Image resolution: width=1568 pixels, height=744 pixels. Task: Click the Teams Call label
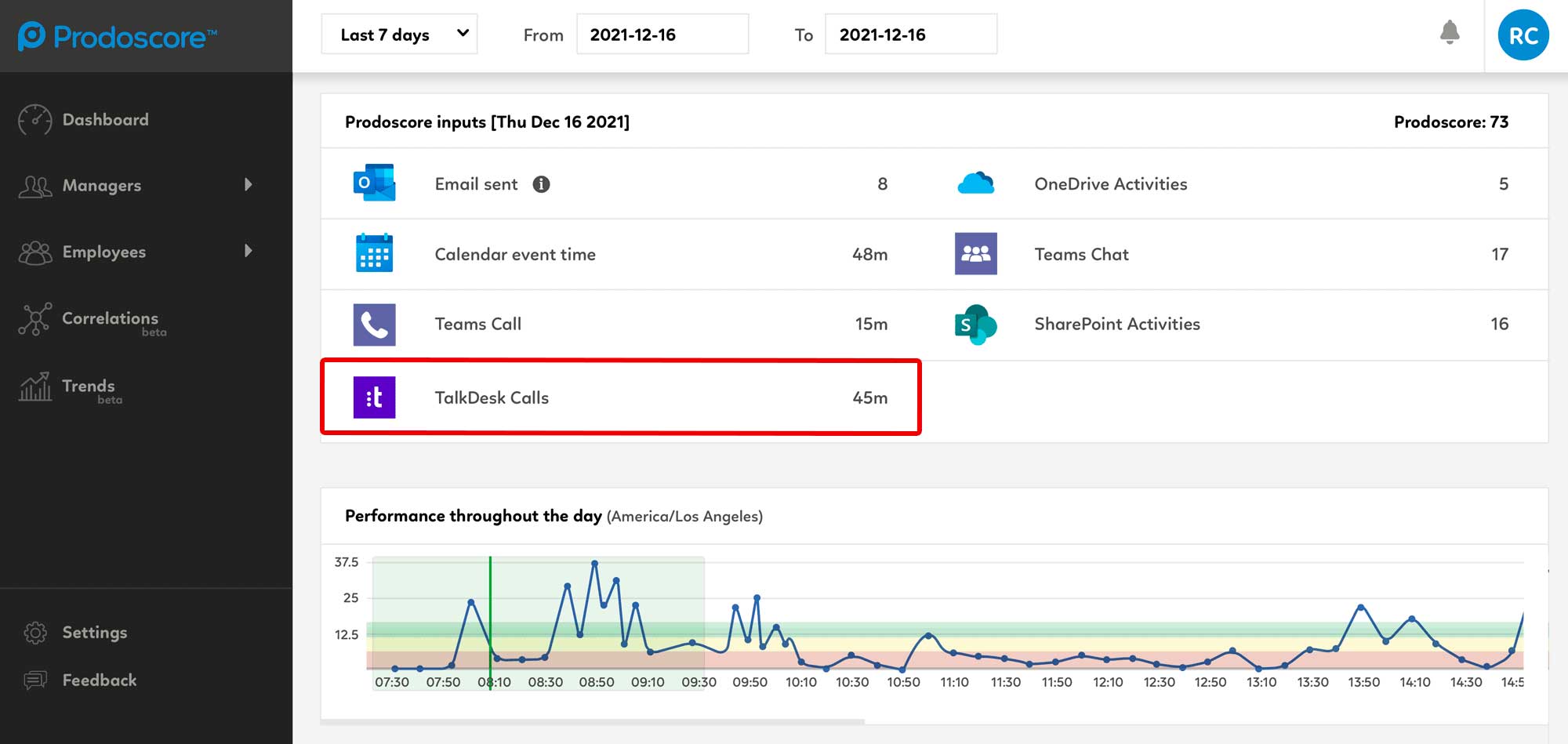[478, 324]
